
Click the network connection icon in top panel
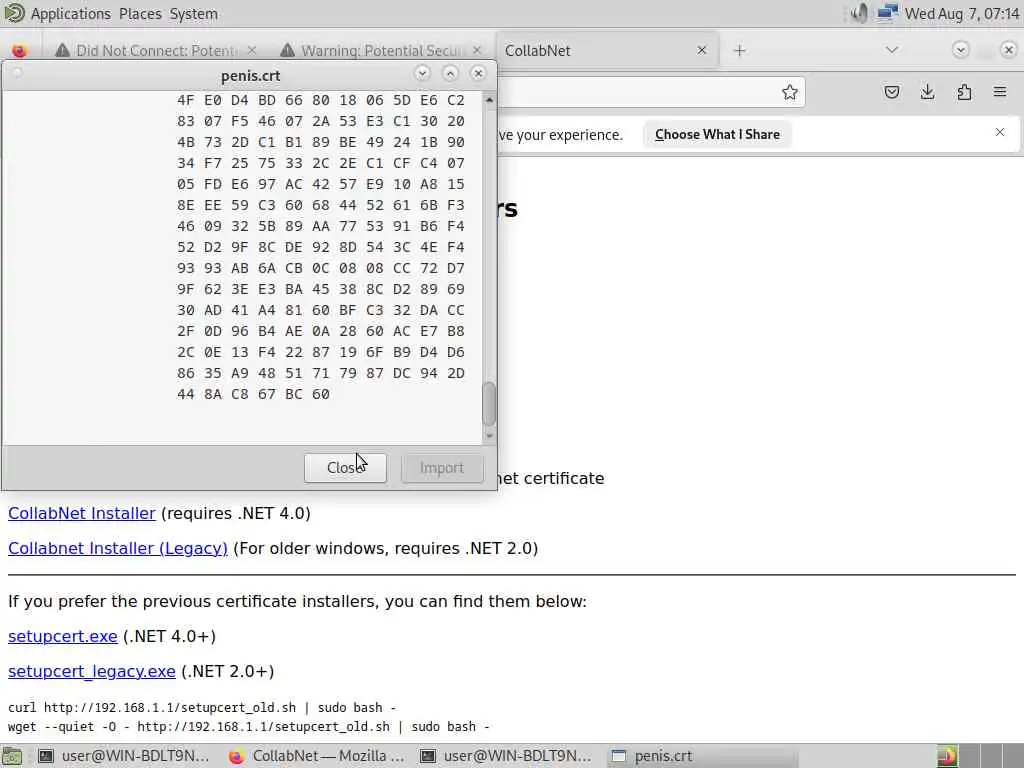point(888,13)
